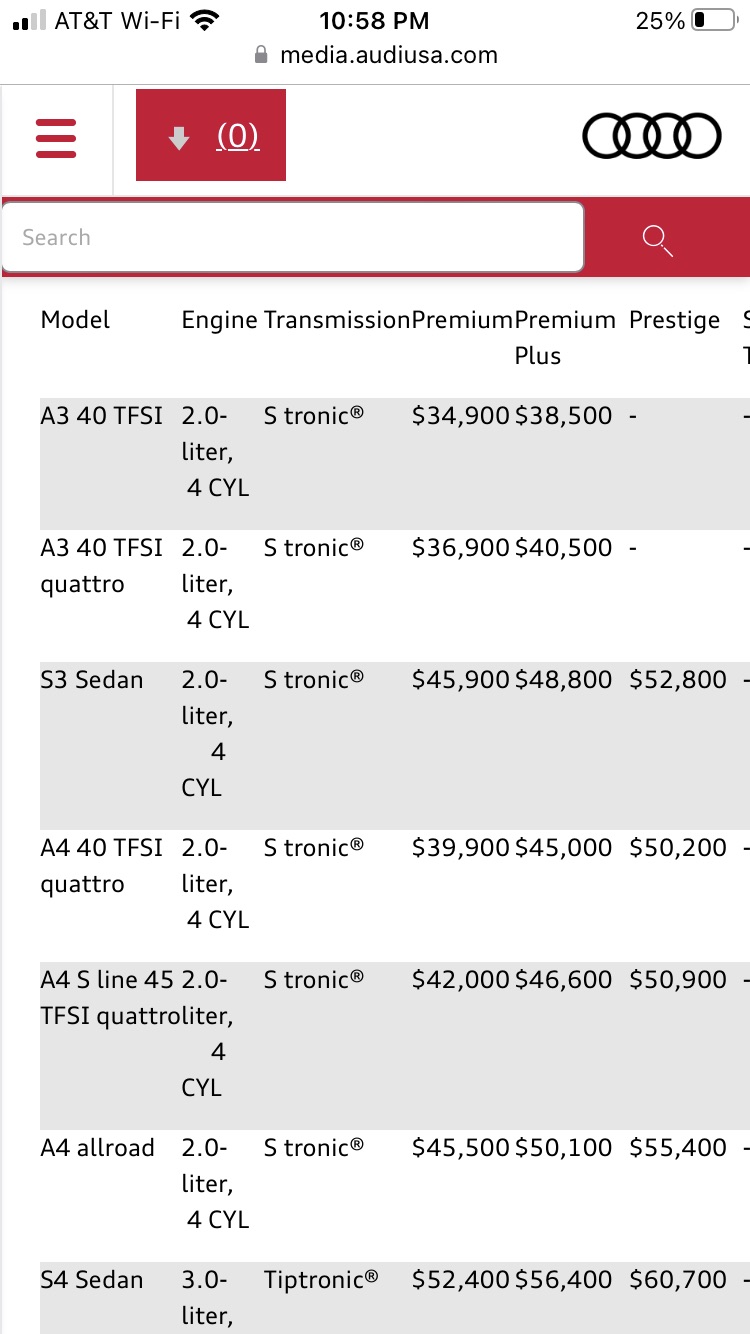Tap the Wi-Fi status icon
This screenshot has height=1334, width=750.
pos(204,21)
